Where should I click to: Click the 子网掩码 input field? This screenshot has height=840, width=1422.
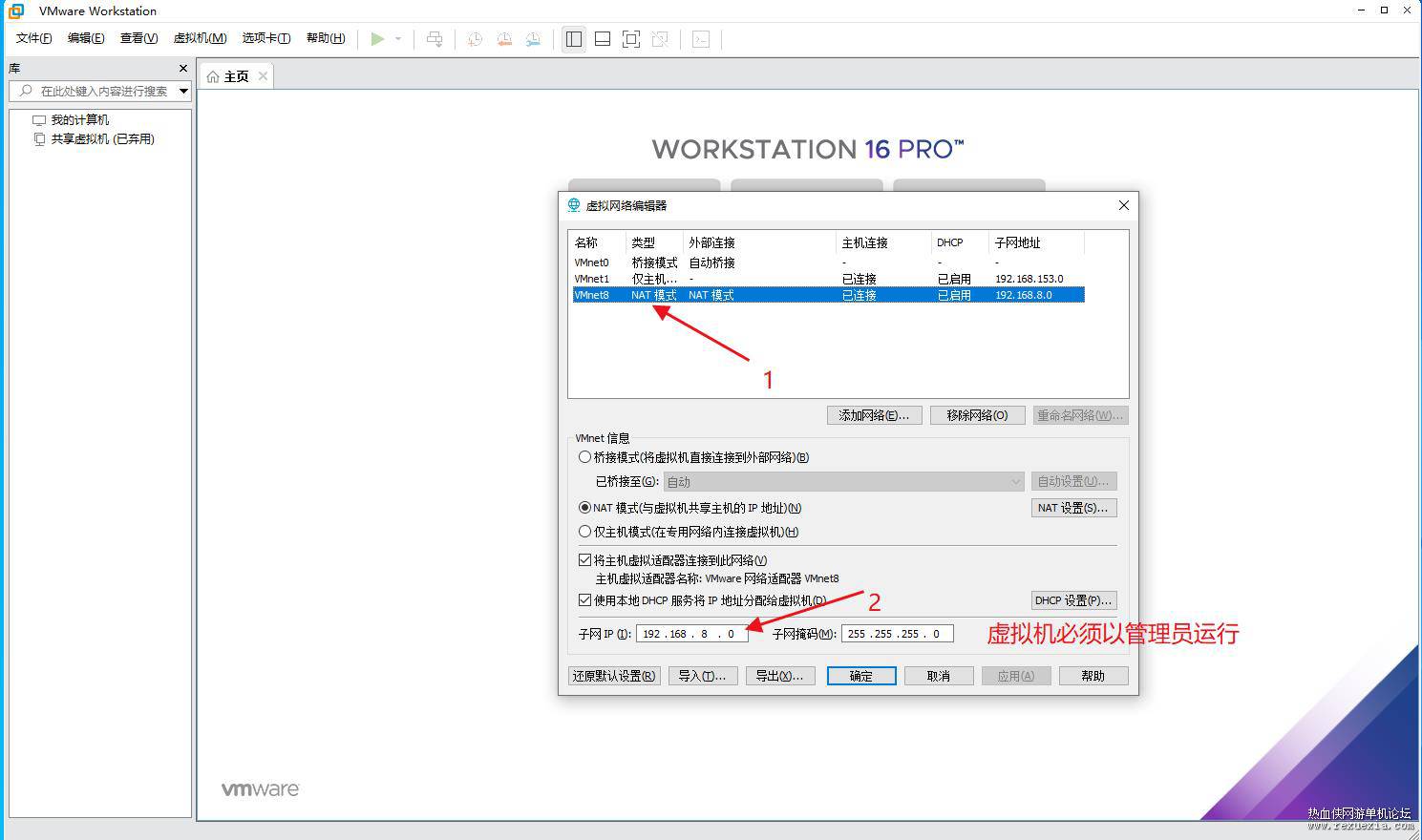(897, 634)
